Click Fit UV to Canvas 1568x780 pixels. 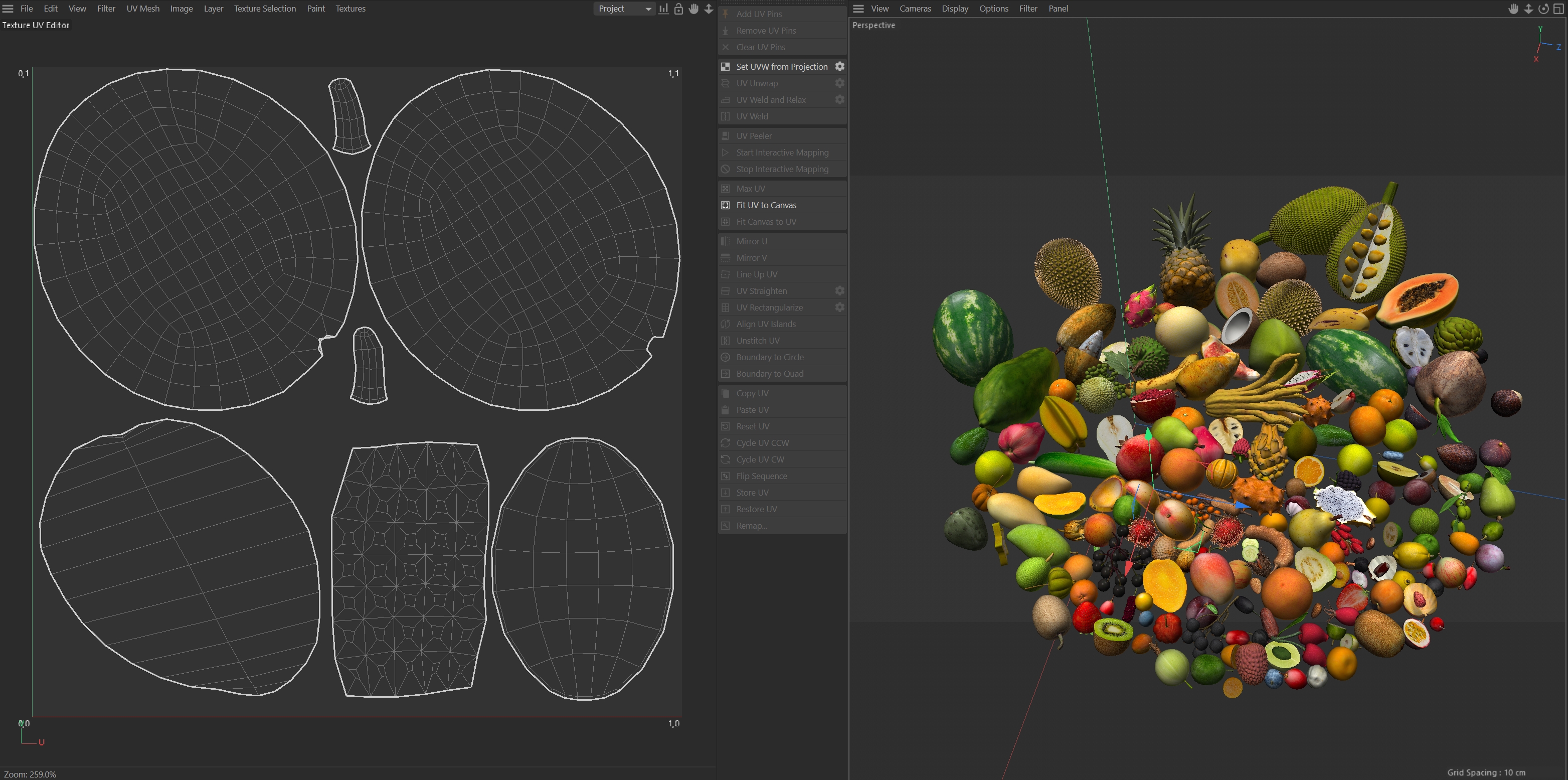coord(766,205)
